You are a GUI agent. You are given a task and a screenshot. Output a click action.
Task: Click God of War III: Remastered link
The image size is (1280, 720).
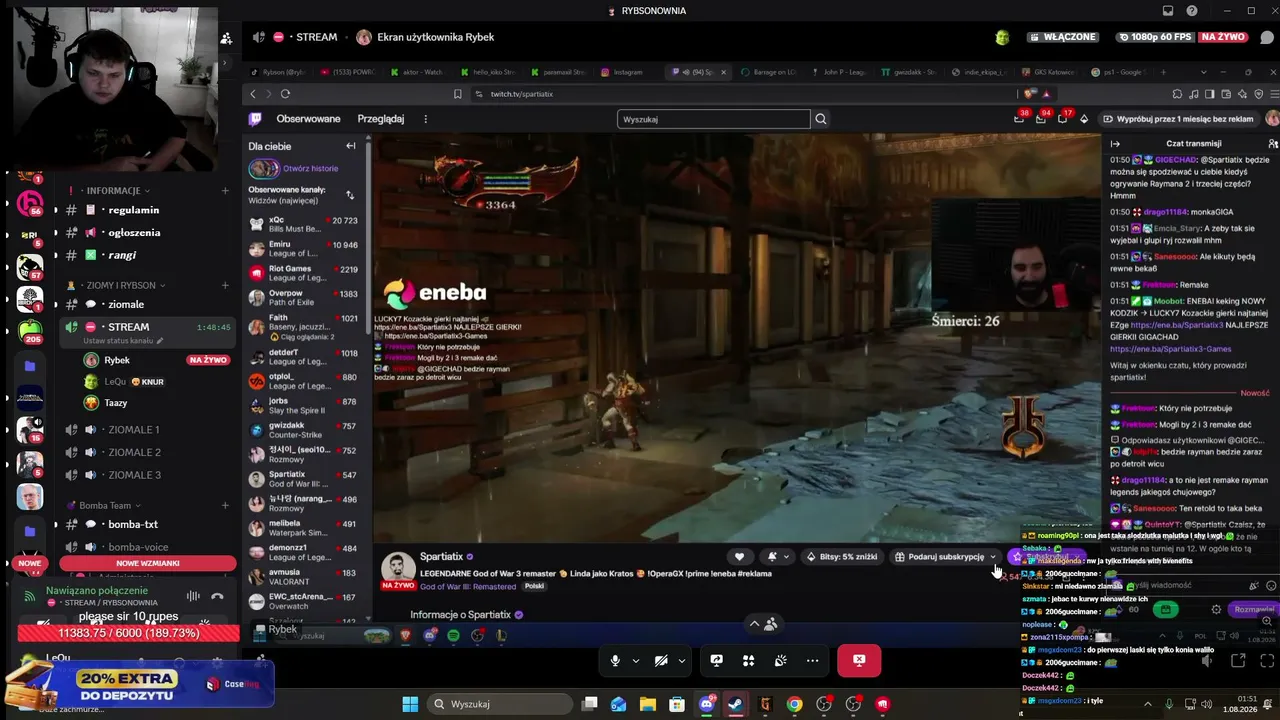tap(468, 587)
